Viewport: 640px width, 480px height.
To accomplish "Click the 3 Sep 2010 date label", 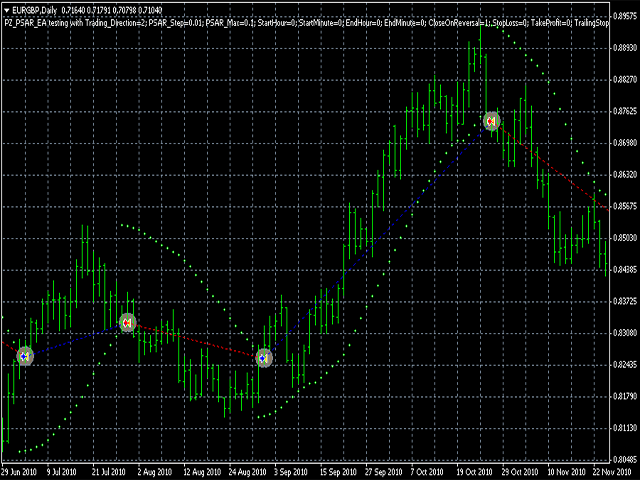I will pos(291,472).
